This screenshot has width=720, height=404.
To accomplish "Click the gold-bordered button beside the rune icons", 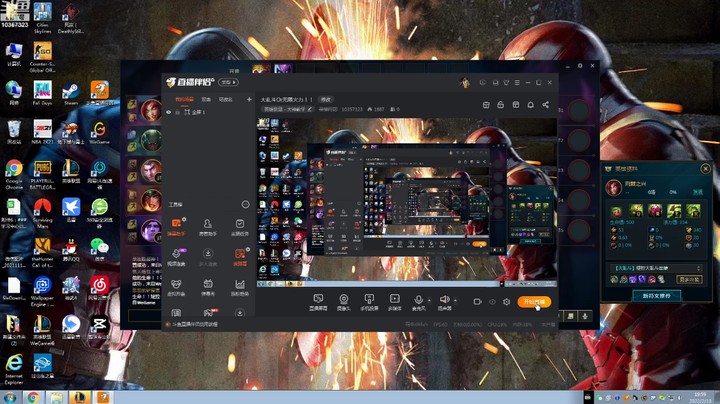I will (689, 279).
